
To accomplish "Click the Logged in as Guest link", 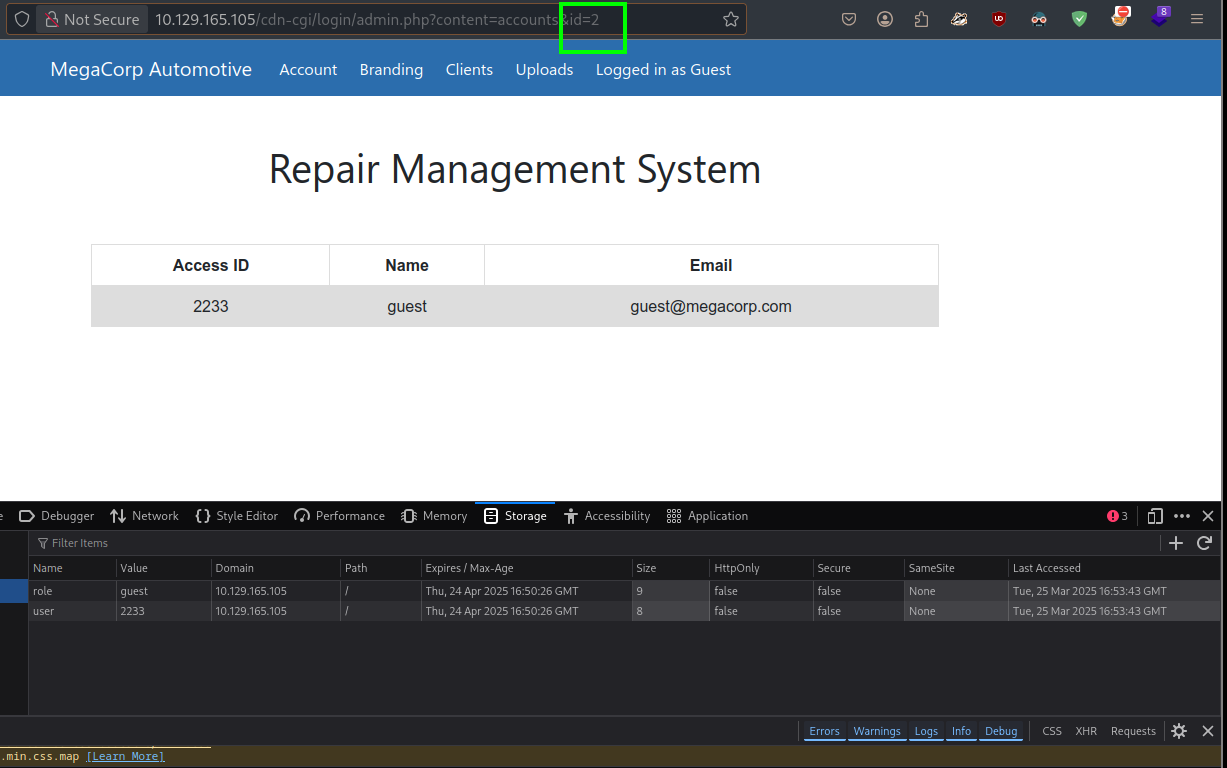I will pyautogui.click(x=663, y=69).
